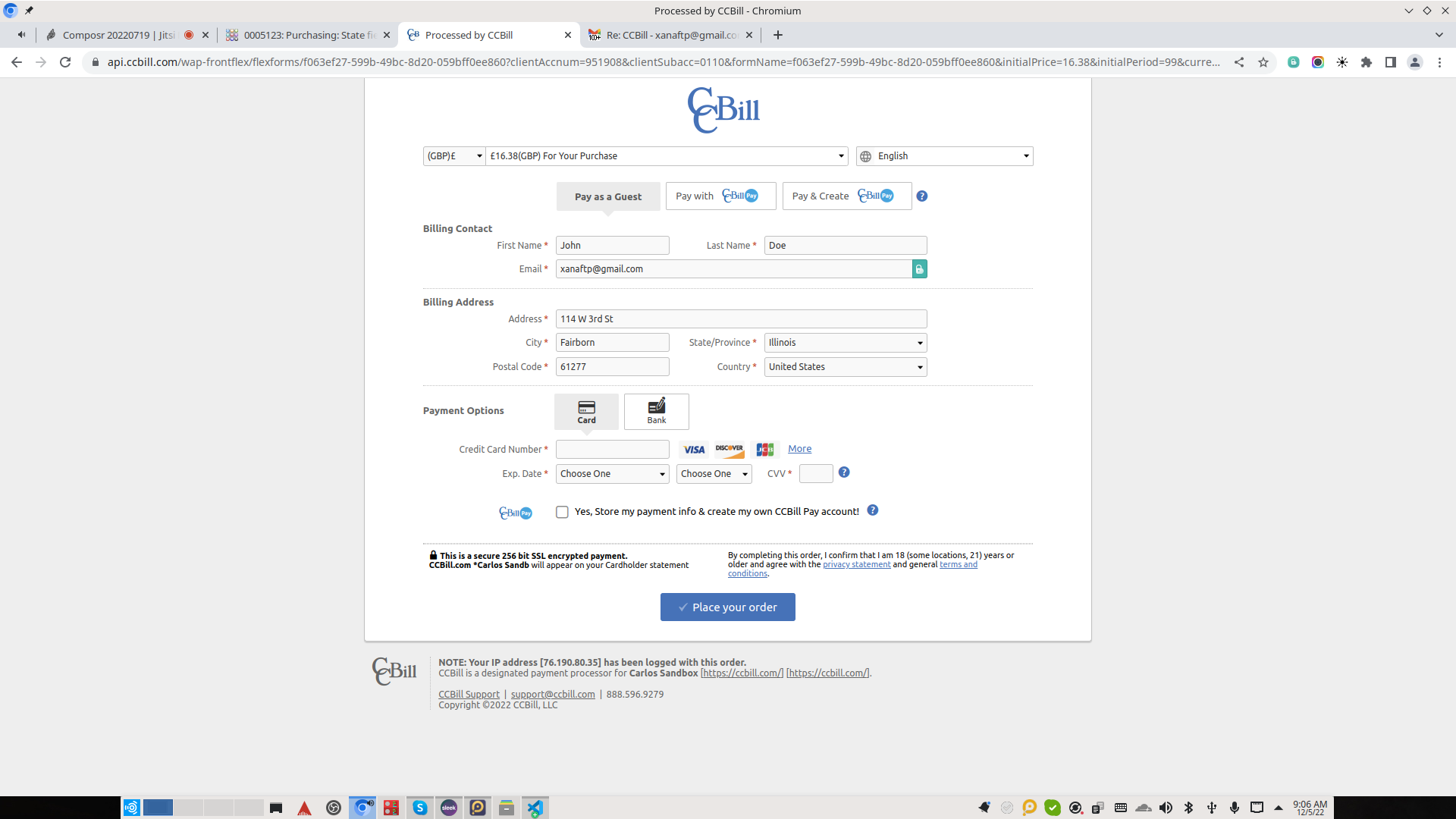This screenshot has width=1456, height=819.
Task: Open the privacy statement link
Action: click(856, 565)
